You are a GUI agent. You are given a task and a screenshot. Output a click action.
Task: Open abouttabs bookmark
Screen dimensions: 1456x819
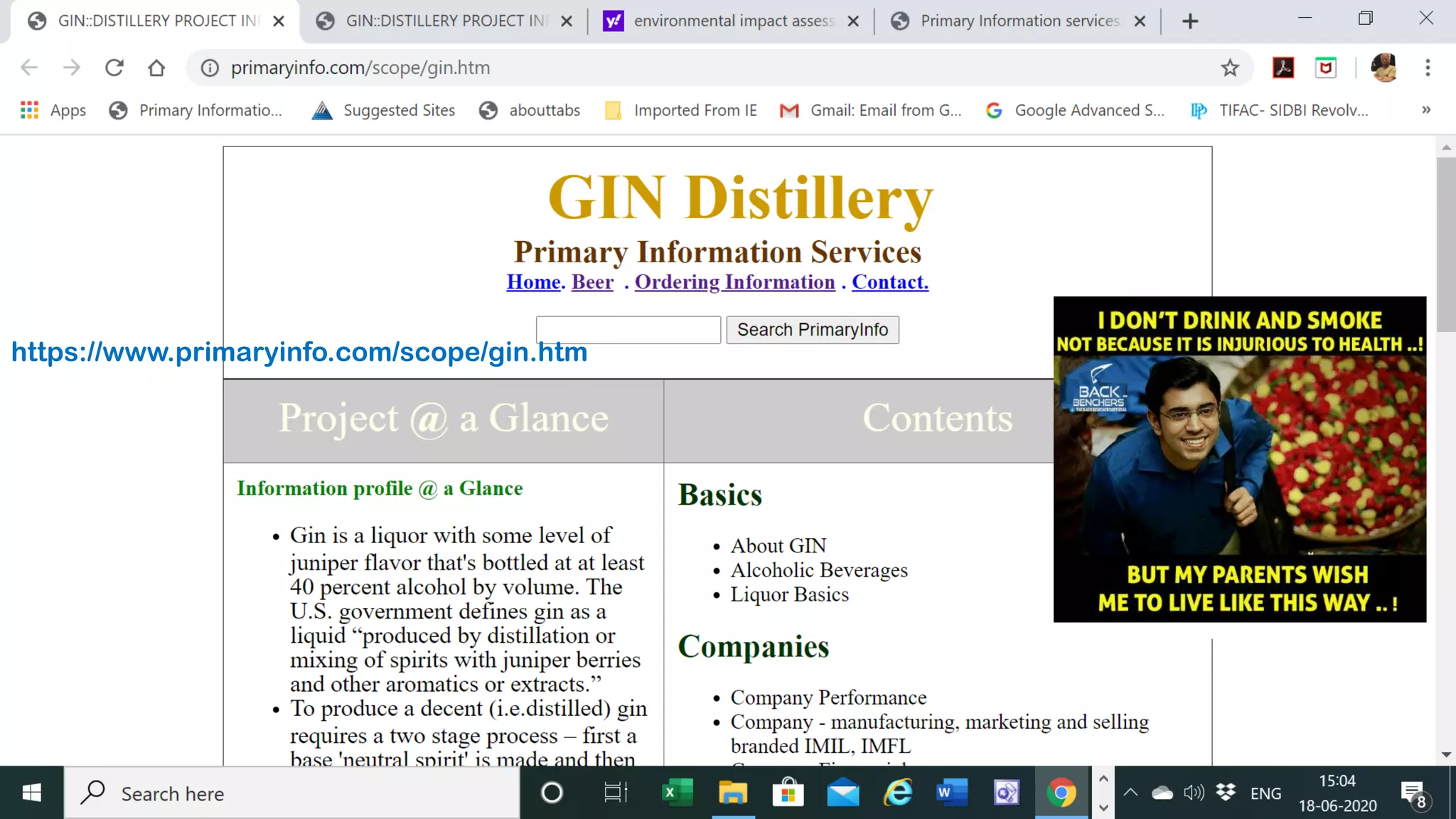530,110
